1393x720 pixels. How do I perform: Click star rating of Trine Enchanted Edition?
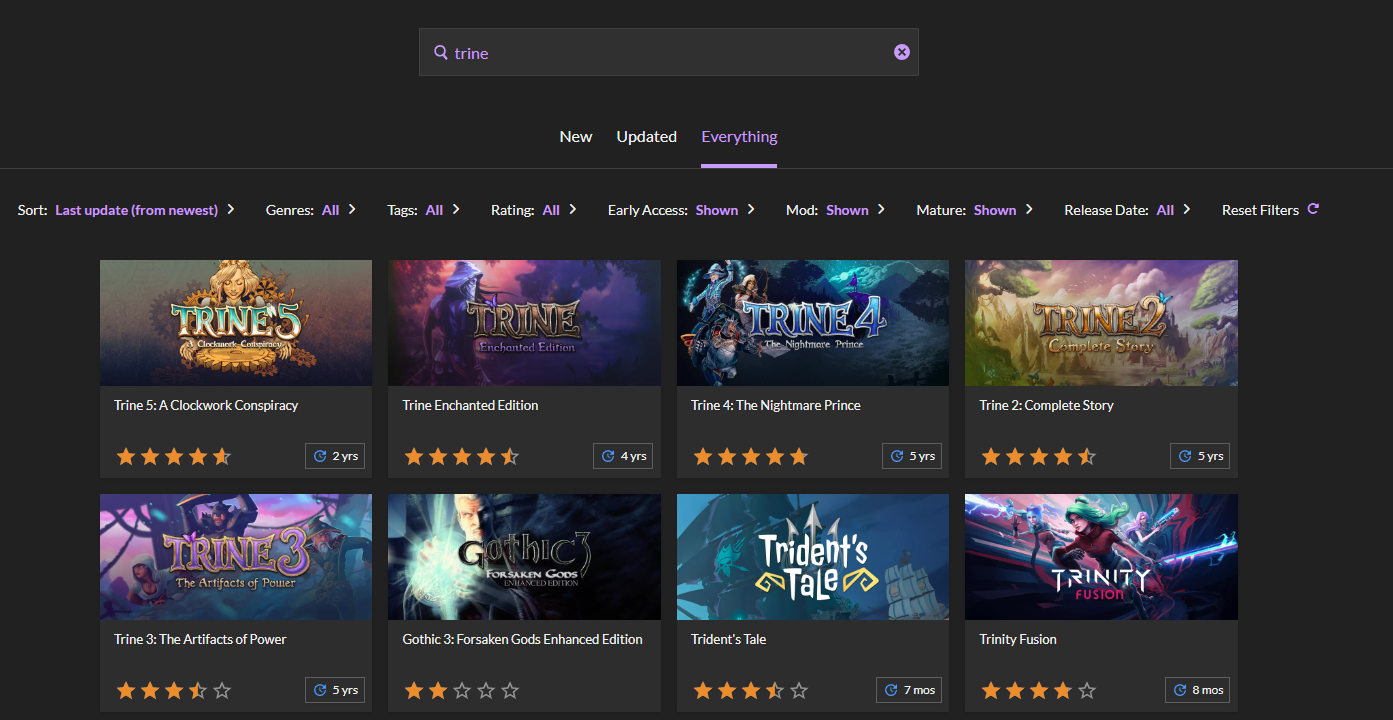[461, 457]
